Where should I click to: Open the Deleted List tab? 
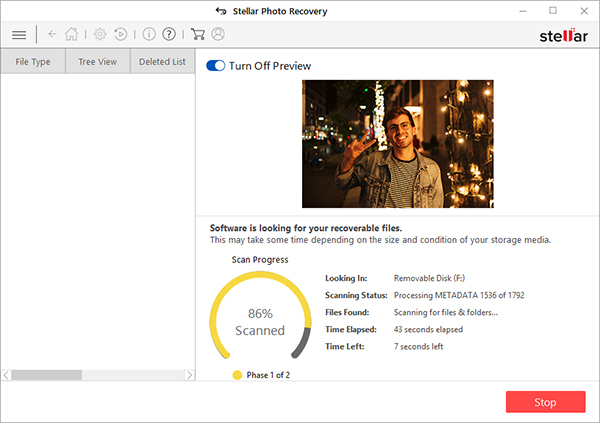pyautogui.click(x=162, y=61)
